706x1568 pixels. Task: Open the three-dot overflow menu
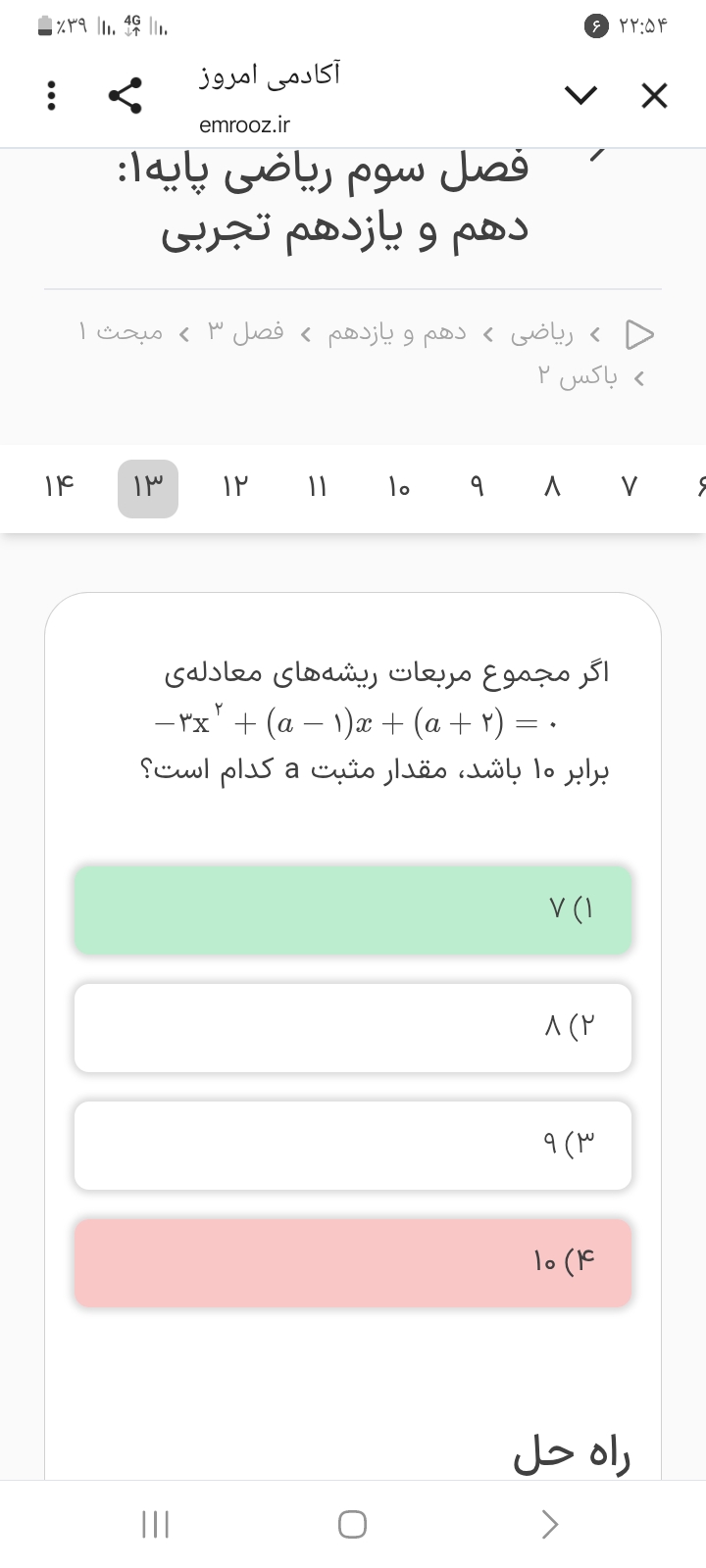point(53,95)
